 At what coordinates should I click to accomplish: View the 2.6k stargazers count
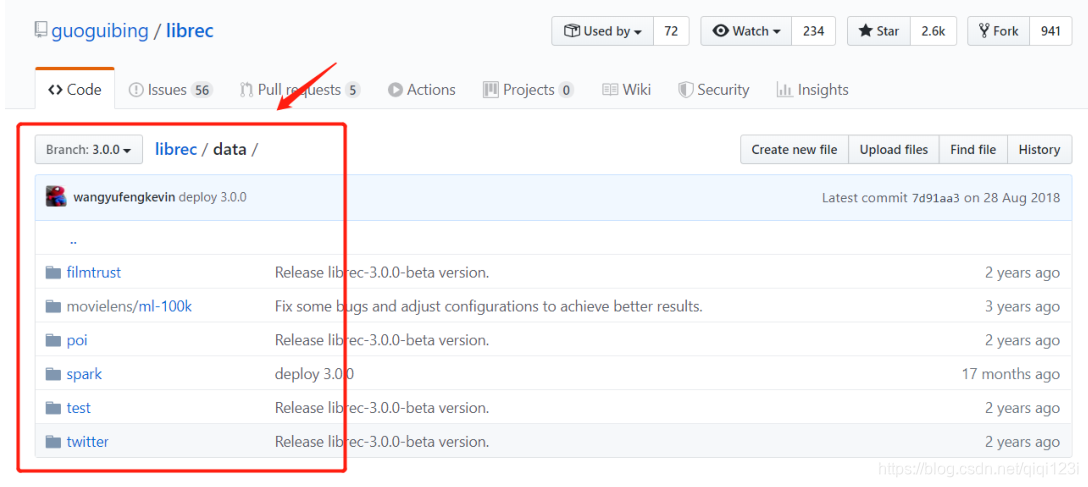[933, 31]
